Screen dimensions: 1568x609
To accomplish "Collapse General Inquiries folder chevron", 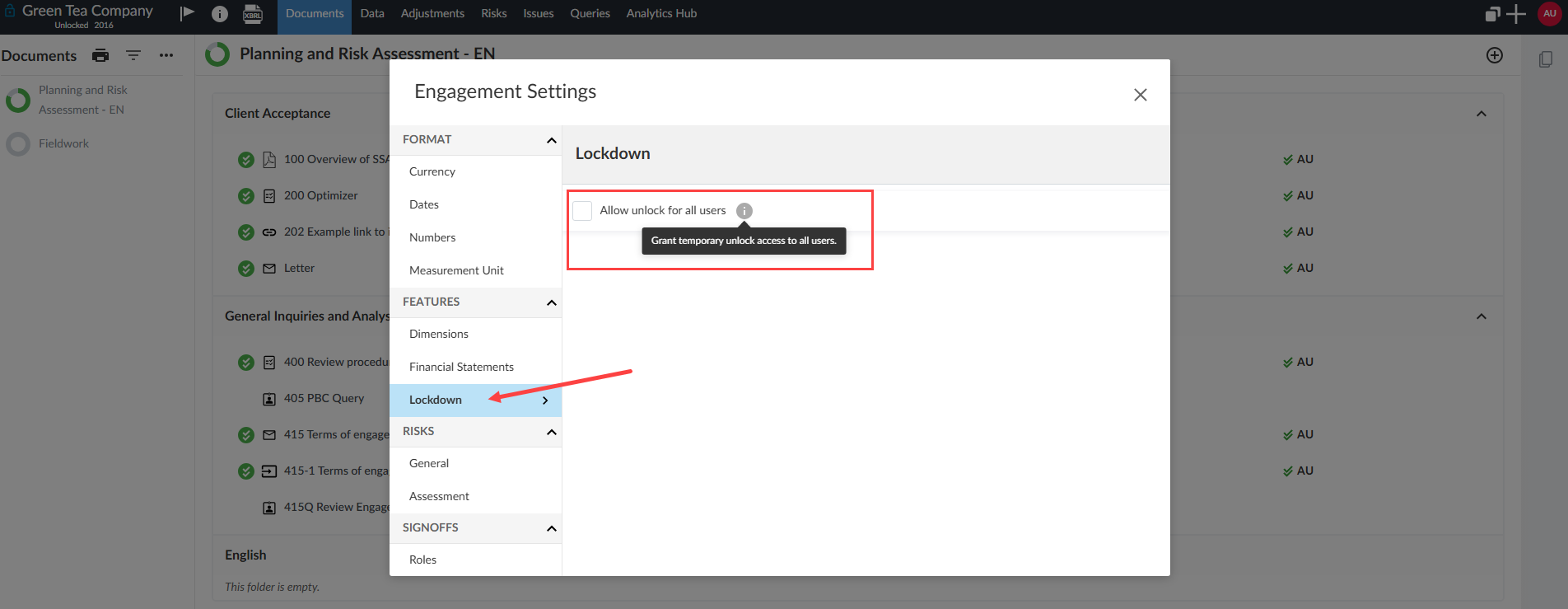I will [1482, 316].
